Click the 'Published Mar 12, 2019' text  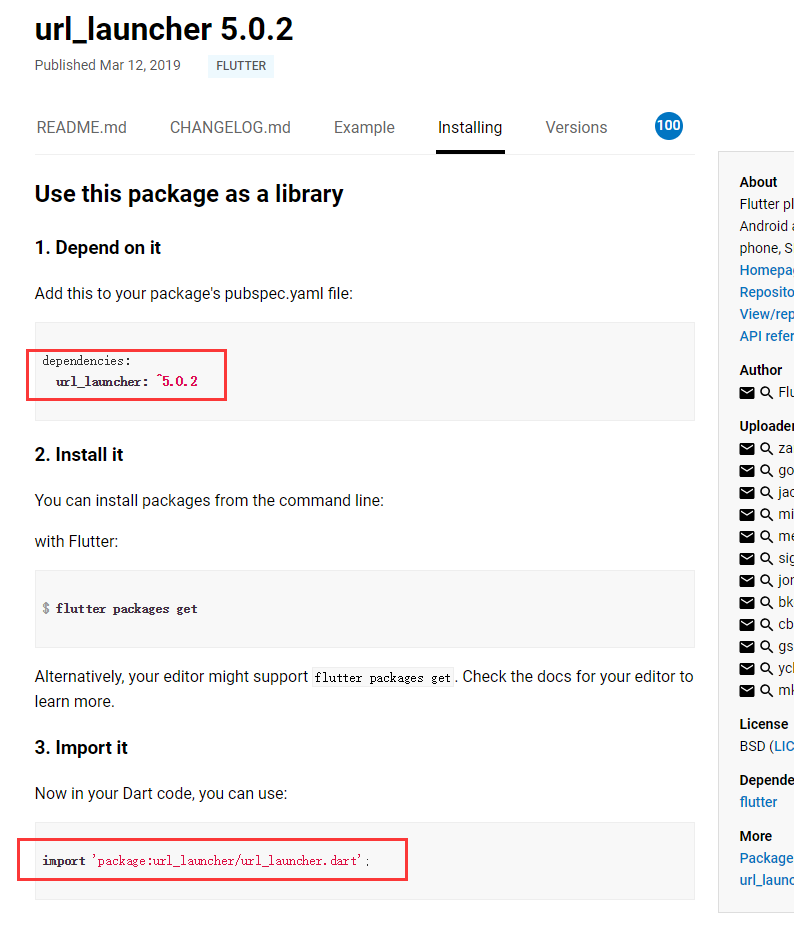pos(107,65)
